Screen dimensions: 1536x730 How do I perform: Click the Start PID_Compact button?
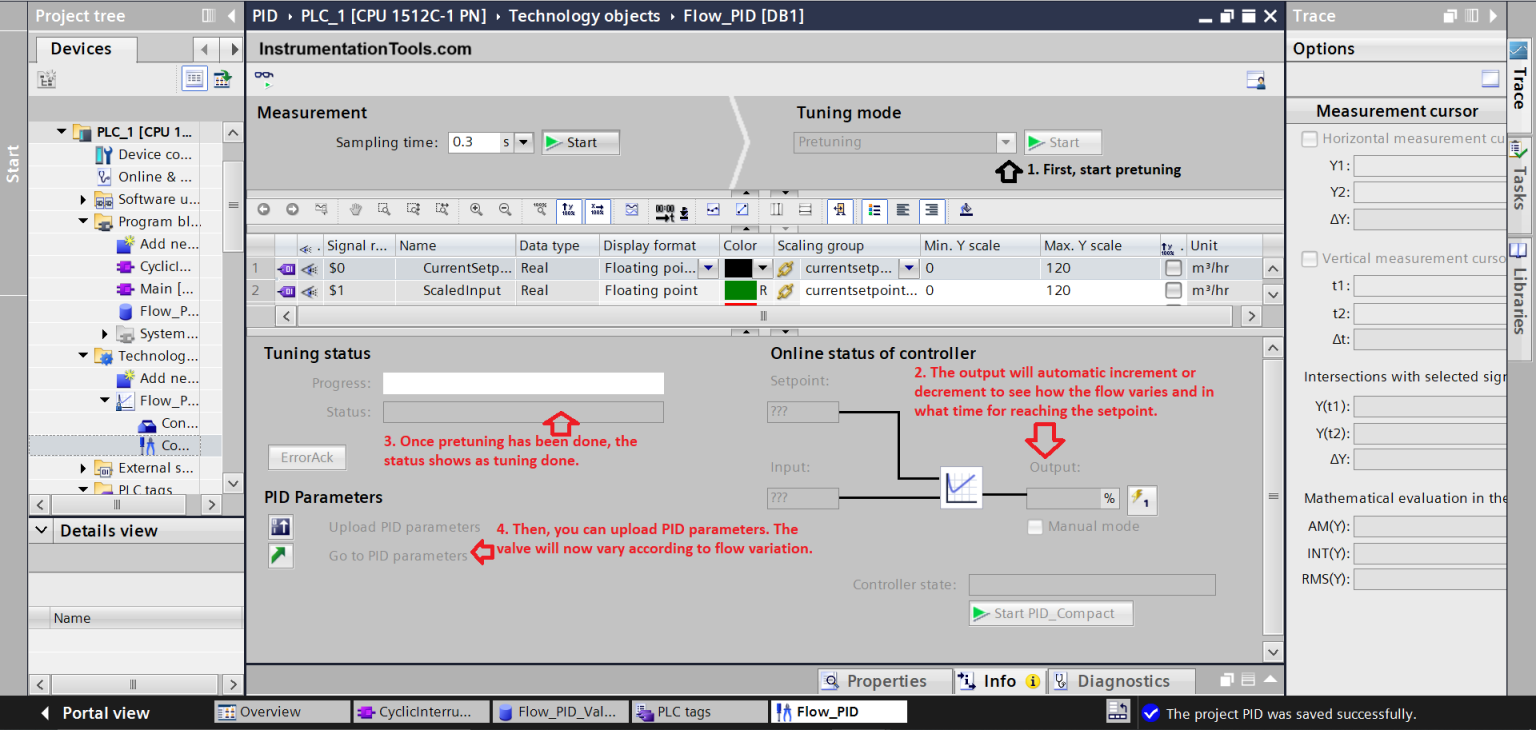(x=1051, y=613)
